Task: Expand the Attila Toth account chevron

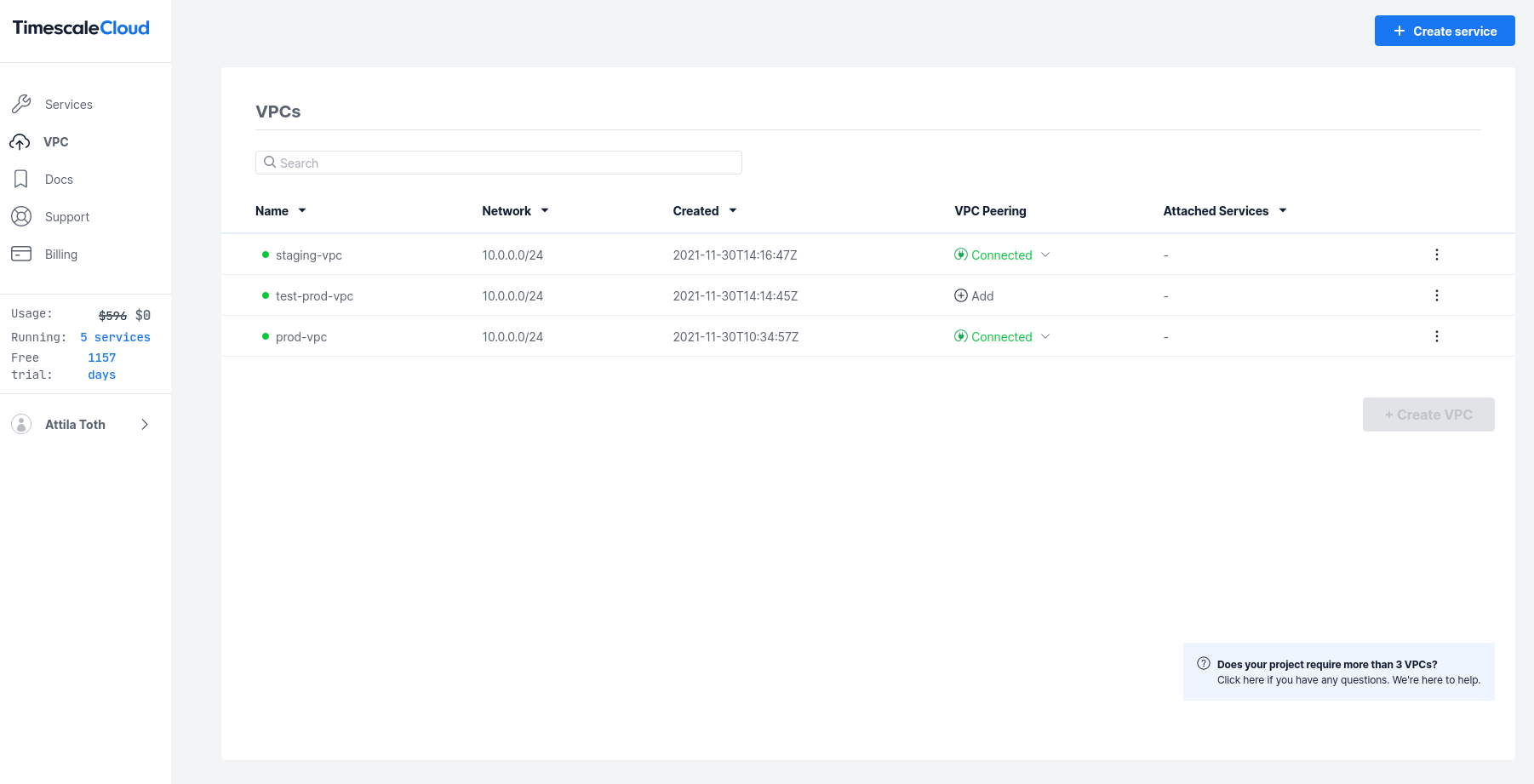Action: [145, 424]
